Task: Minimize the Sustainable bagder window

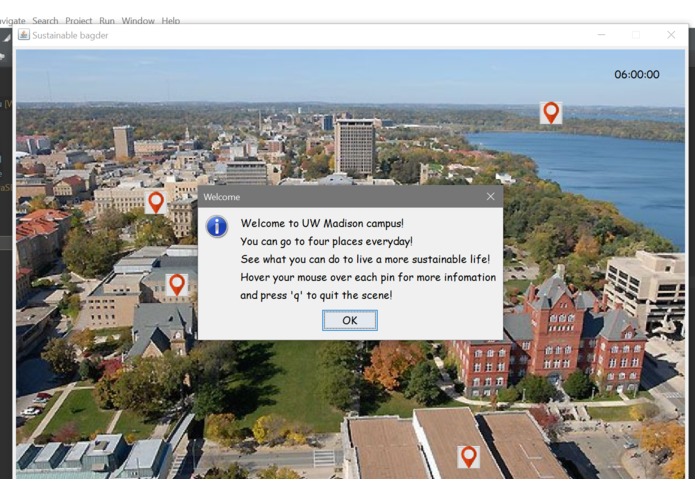Action: point(601,35)
